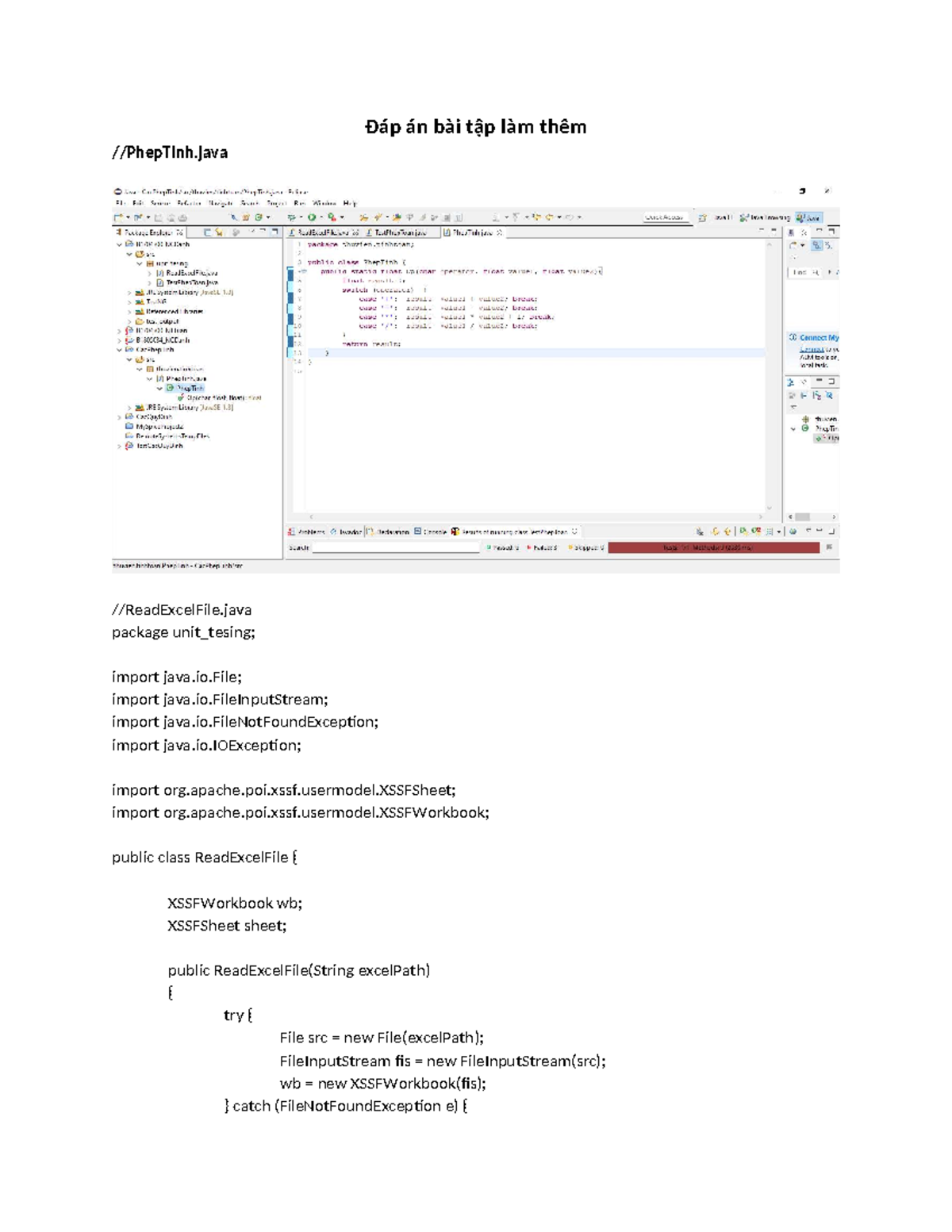
Task: Click the New file toolbar icon
Action: point(119,217)
